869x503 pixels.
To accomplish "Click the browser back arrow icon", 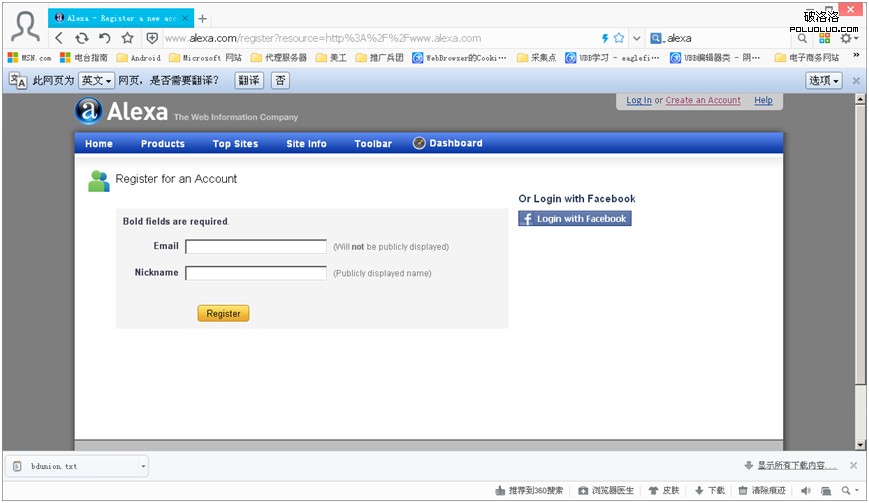I will coord(59,38).
